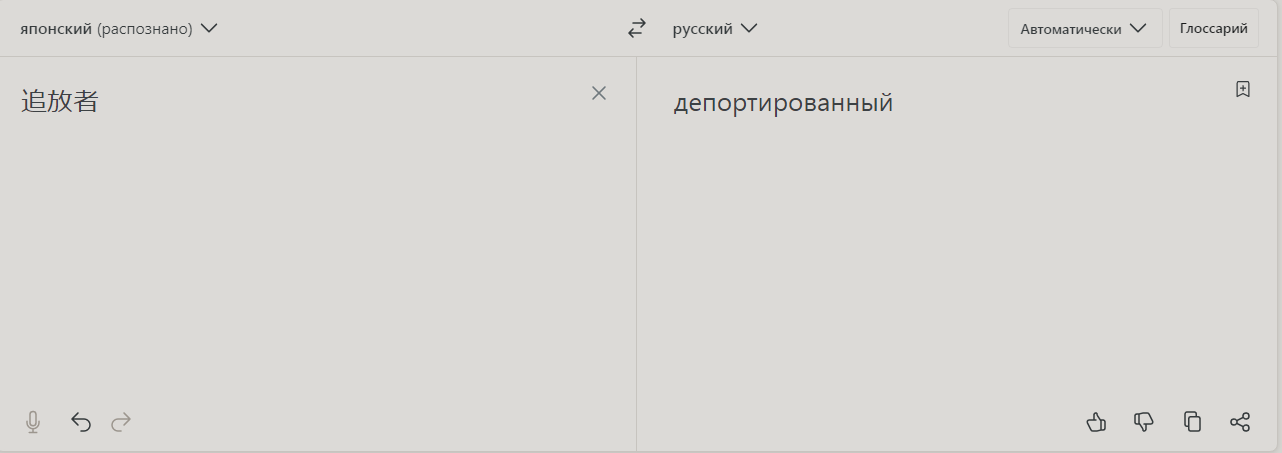This screenshot has height=453, width=1282.
Task: Swap source and target languages
Action: click(637, 29)
